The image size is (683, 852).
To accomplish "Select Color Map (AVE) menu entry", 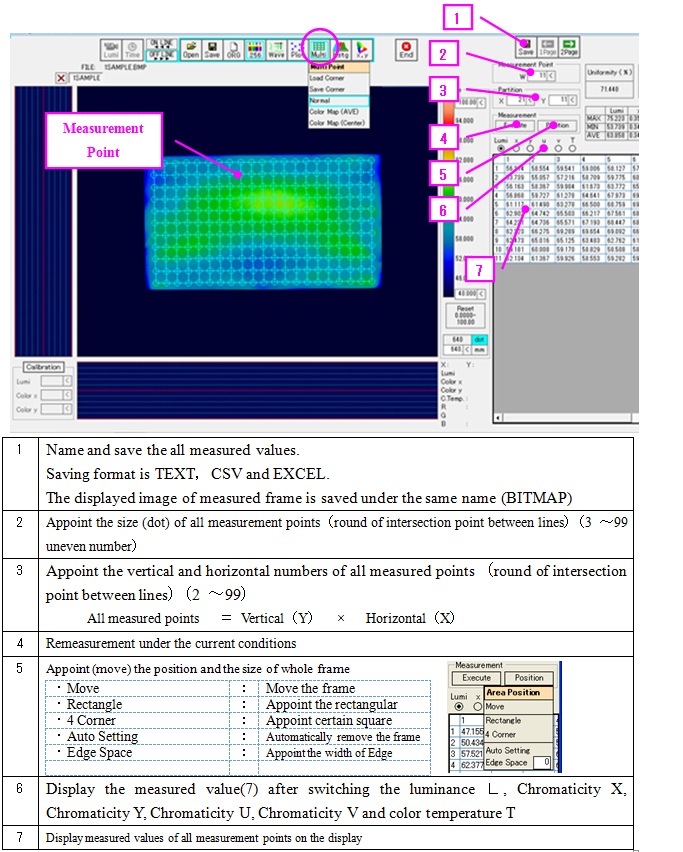I will pos(339,112).
